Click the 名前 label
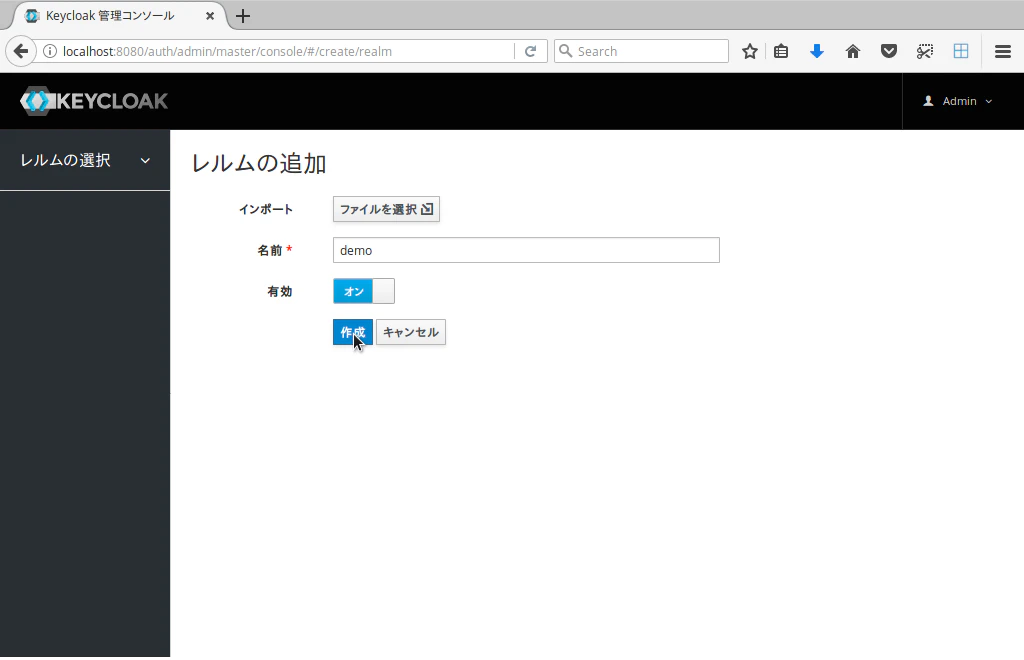Image resolution: width=1024 pixels, height=660 pixels. pyautogui.click(x=270, y=250)
